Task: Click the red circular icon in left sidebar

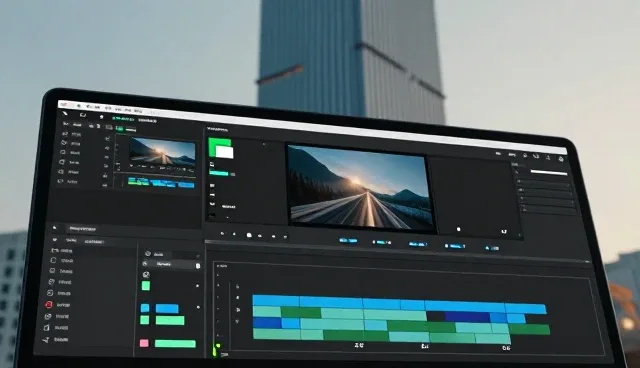Action: point(49,304)
